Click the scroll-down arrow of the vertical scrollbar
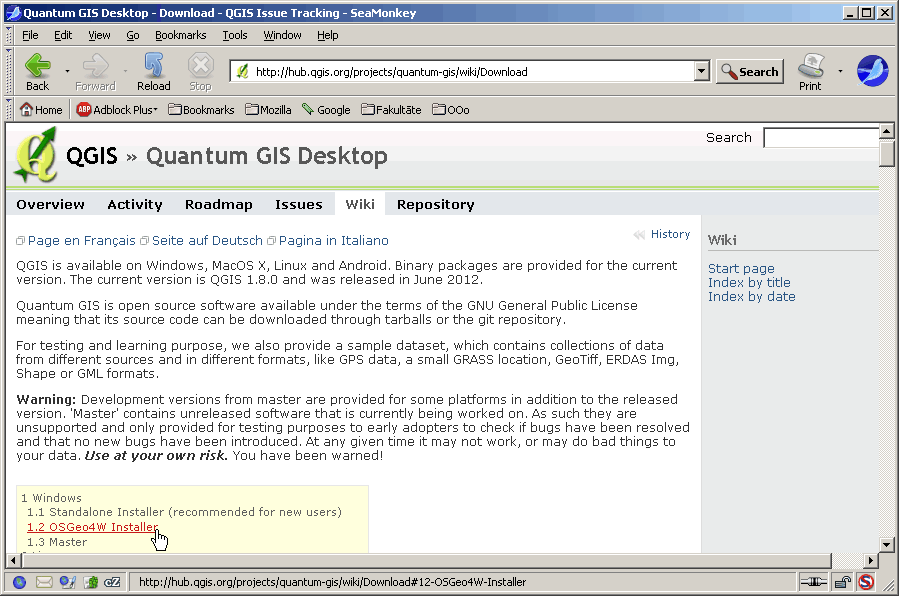The width and height of the screenshot is (899, 596). tap(886, 545)
